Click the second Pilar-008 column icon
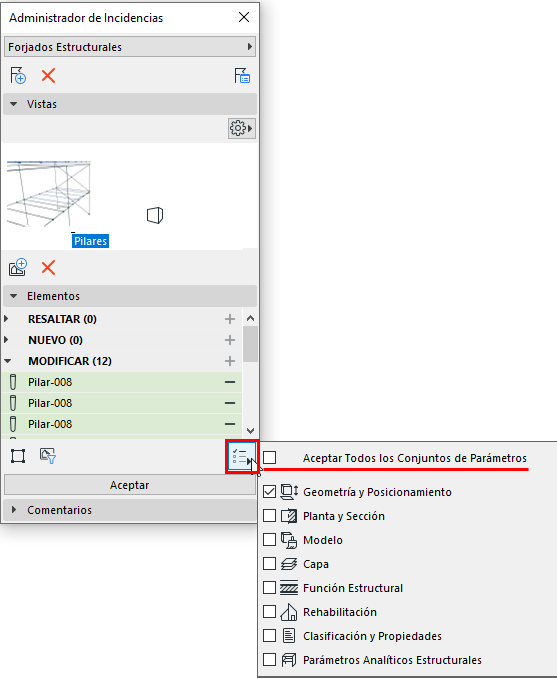This screenshot has width=557, height=679. (13, 403)
